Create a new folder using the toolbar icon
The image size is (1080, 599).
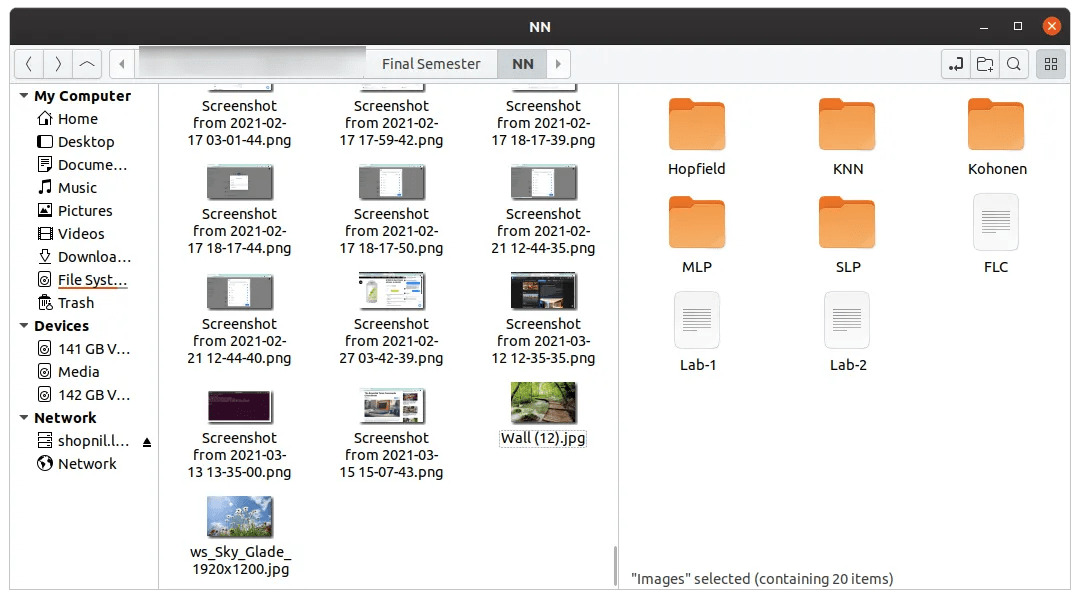pyautogui.click(x=984, y=63)
